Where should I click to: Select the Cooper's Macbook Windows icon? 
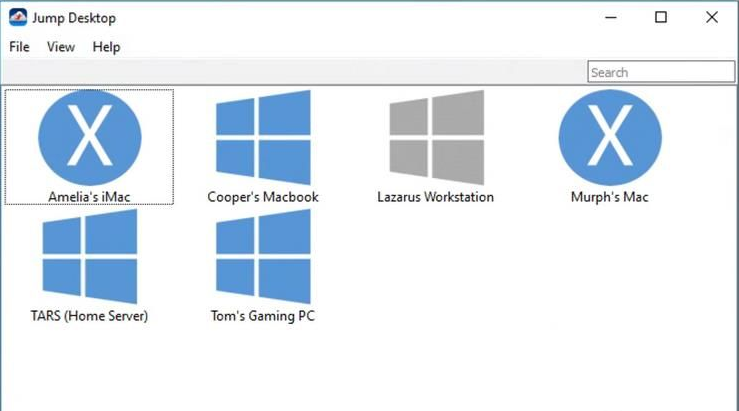coord(263,138)
